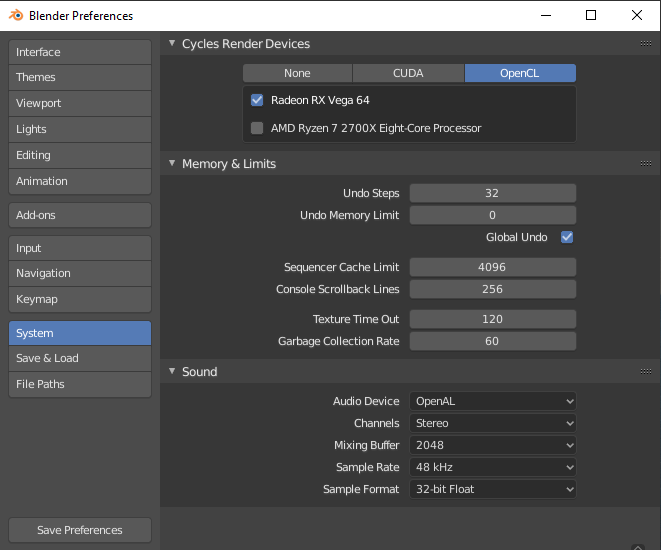662x550 pixels.
Task: Go to the Editing section
Action: pos(80,155)
